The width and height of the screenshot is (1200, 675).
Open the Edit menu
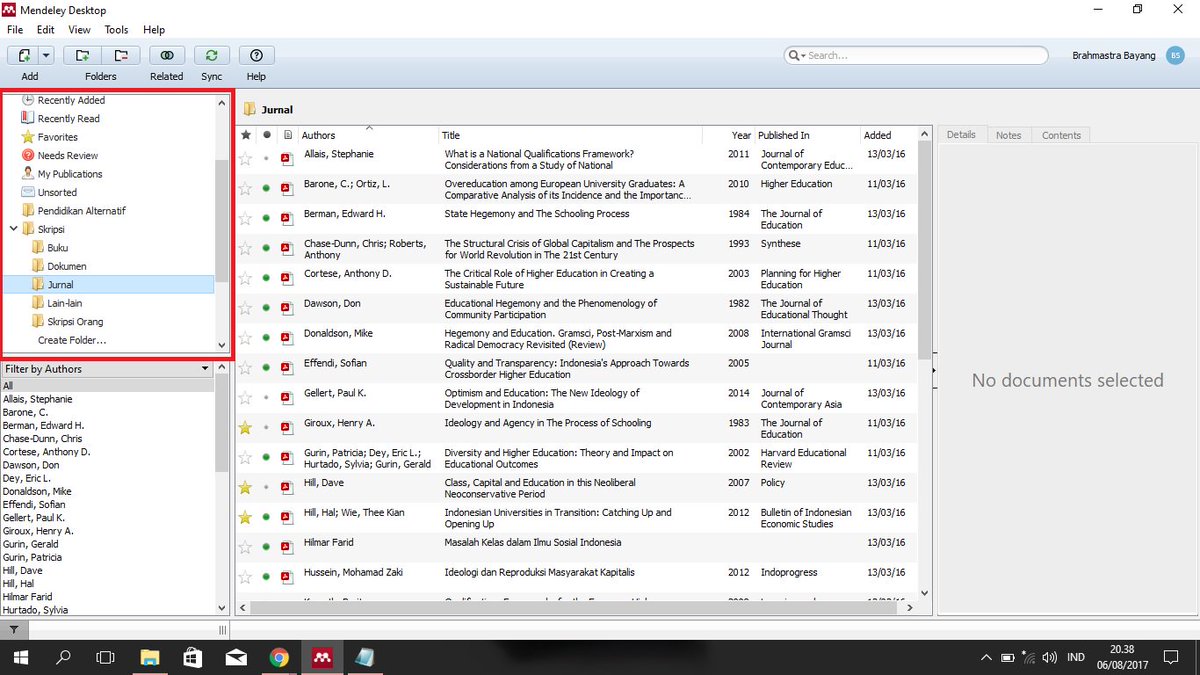pyautogui.click(x=46, y=30)
